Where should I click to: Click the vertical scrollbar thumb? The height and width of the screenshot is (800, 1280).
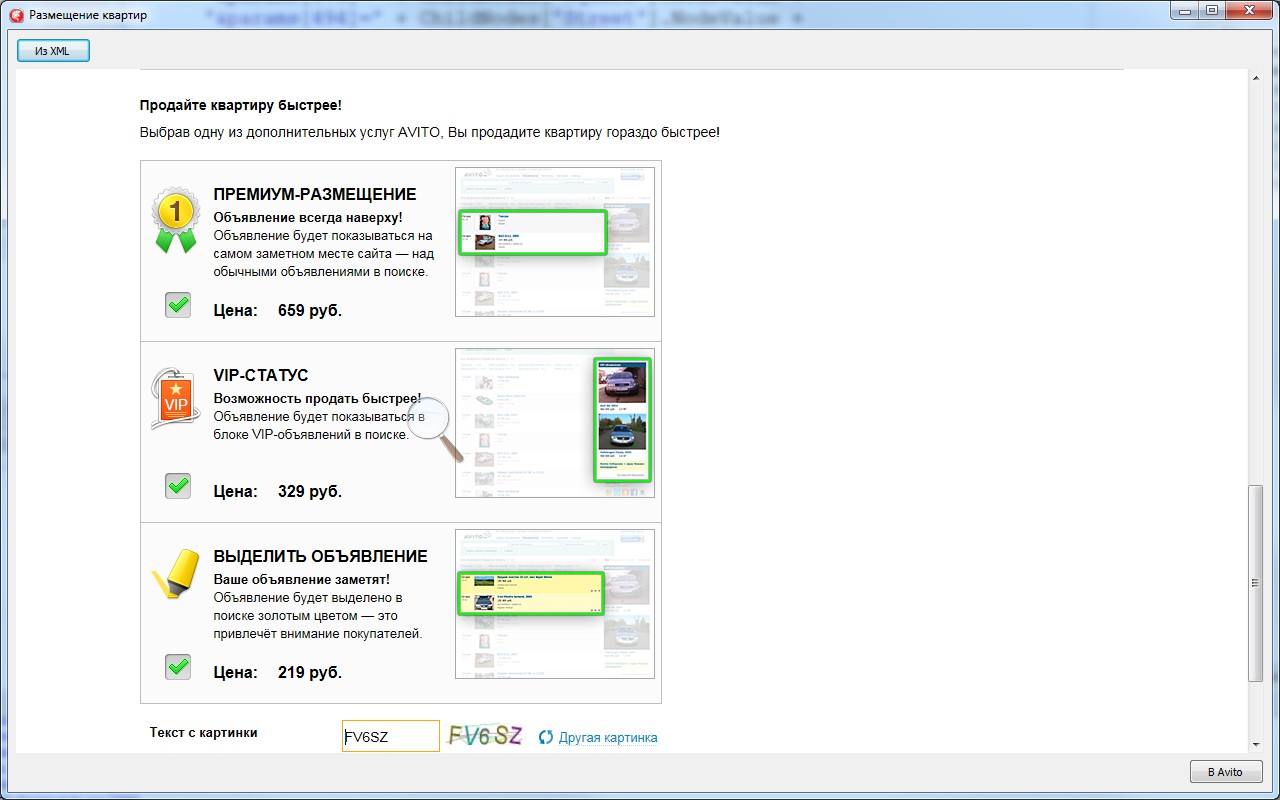[x=1255, y=584]
